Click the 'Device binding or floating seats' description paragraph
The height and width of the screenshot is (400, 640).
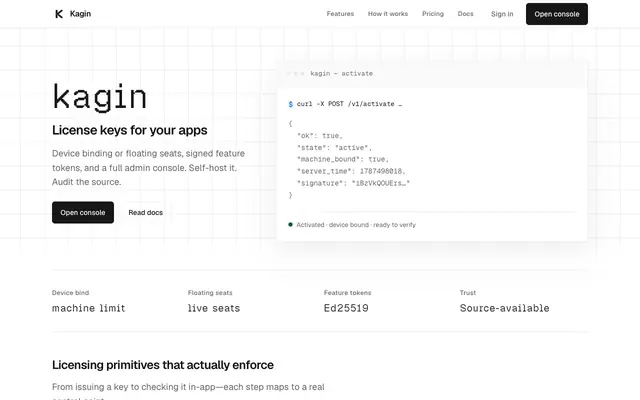point(148,168)
